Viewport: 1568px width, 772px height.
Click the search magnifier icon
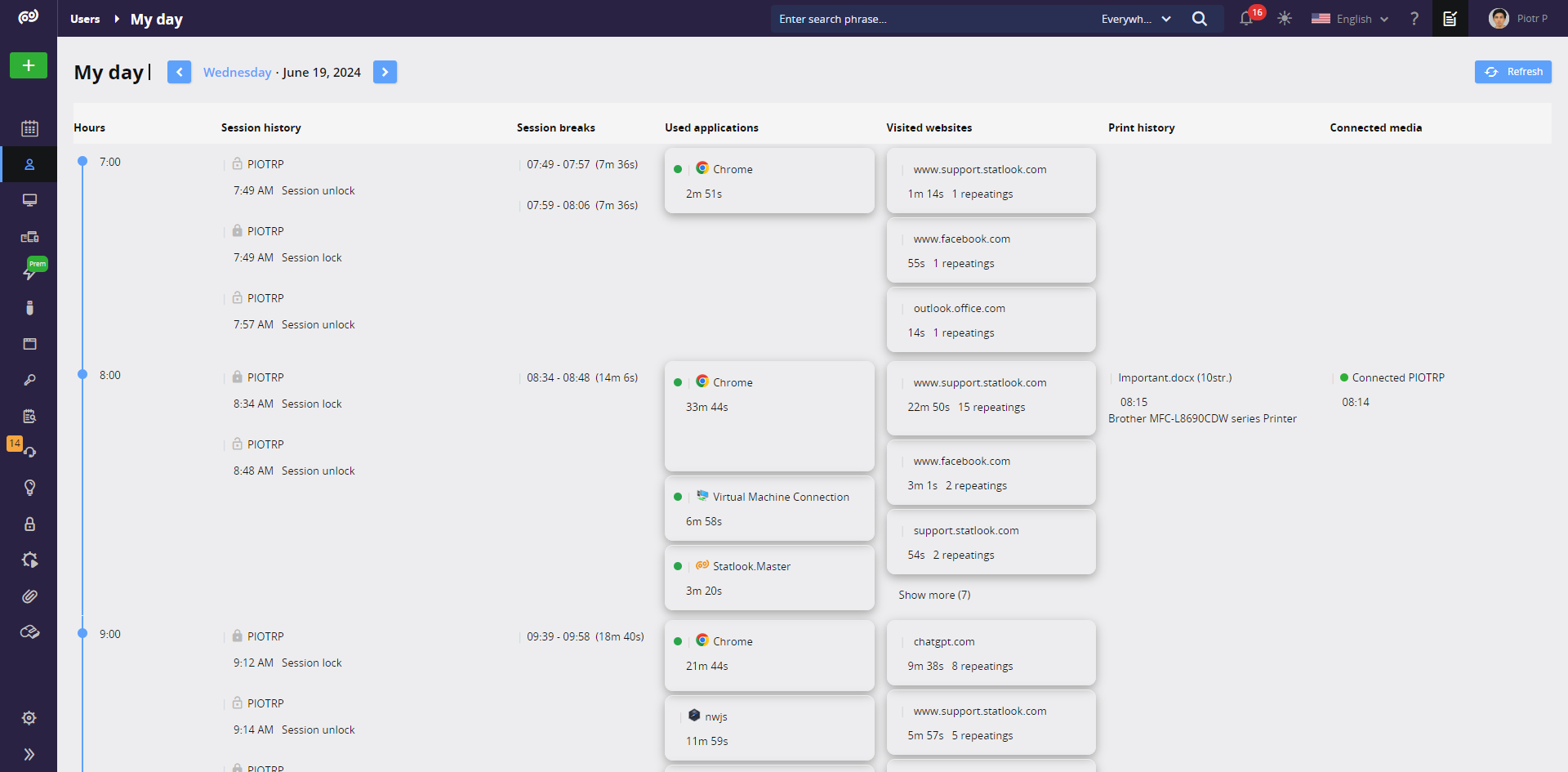[x=1199, y=19]
